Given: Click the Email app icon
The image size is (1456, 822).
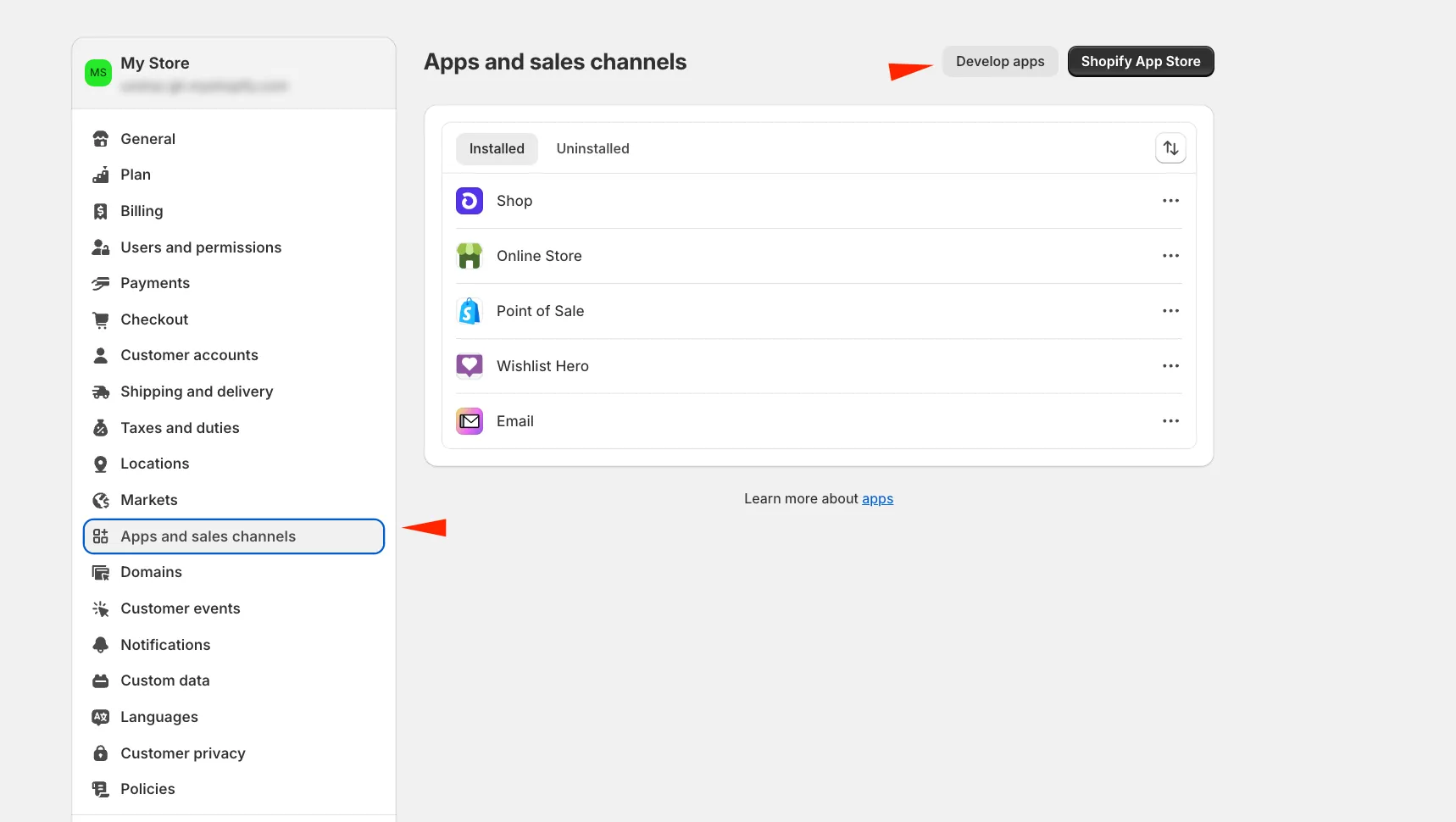Looking at the screenshot, I should [x=470, y=421].
